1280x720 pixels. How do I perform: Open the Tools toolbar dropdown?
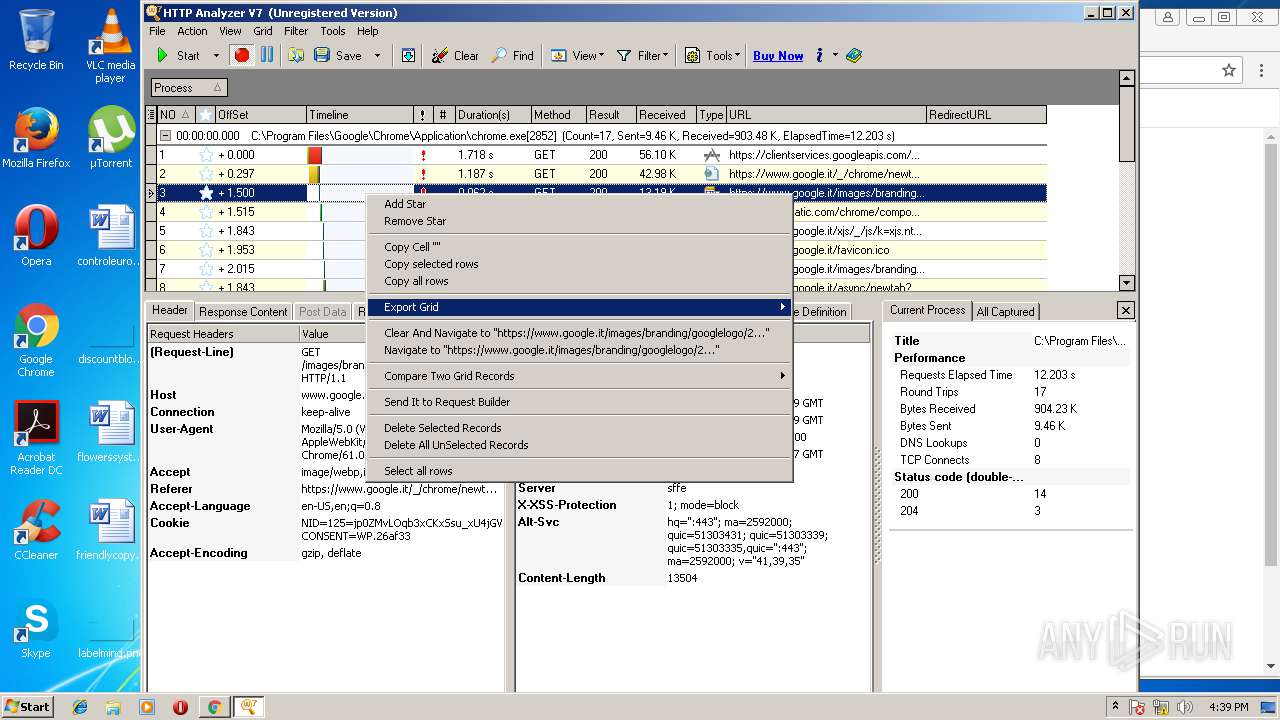(x=712, y=56)
